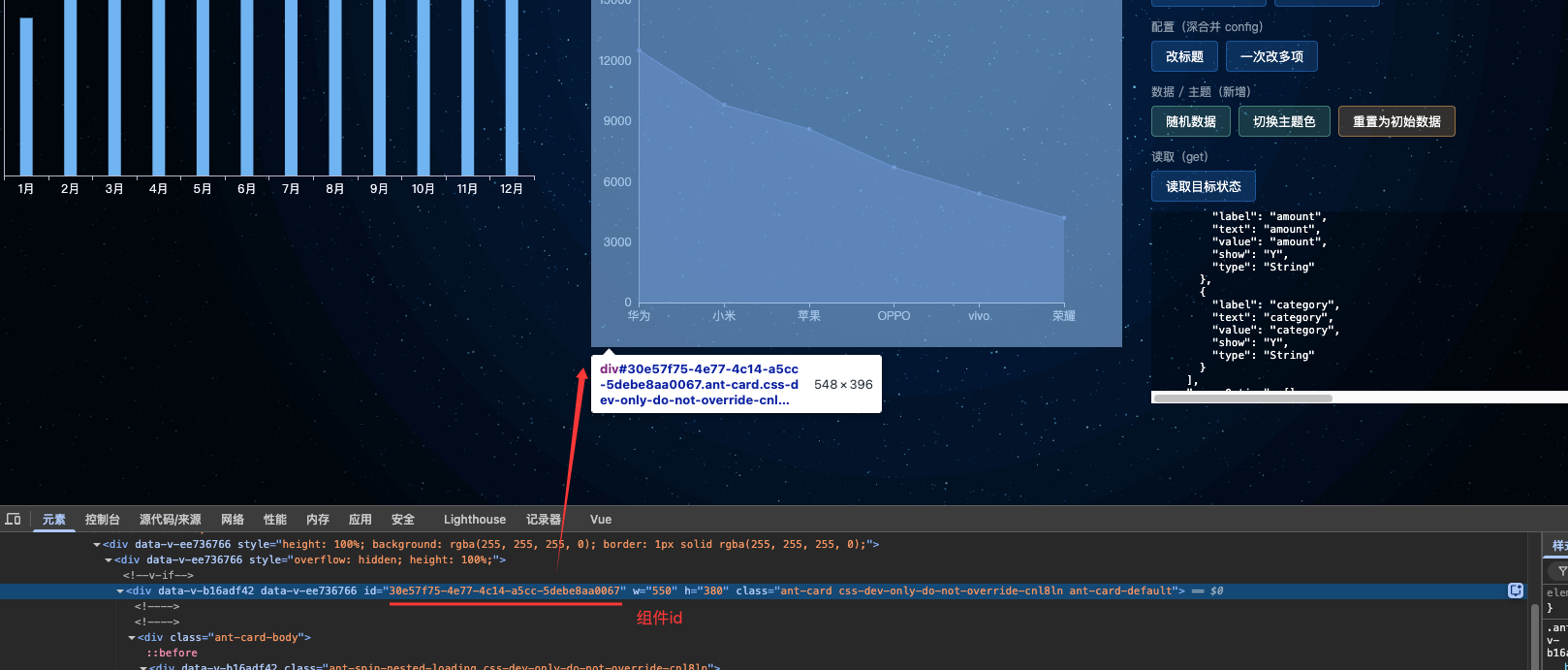Switch to the Vue devtools tab
This screenshot has width=1568, height=670.
point(601,519)
